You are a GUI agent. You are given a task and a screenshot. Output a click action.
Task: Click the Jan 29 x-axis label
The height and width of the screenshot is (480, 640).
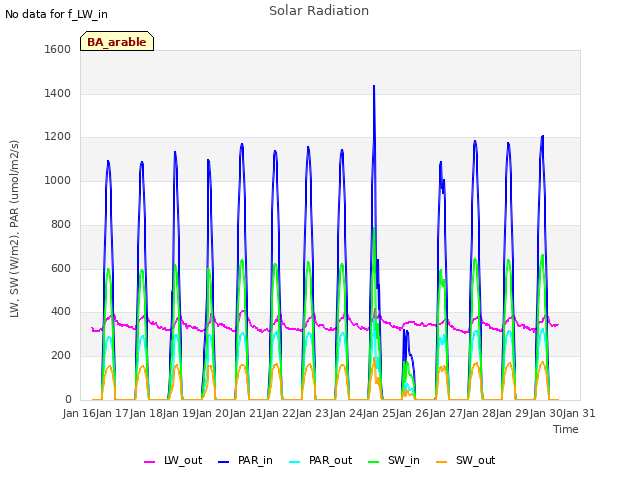(x=513, y=413)
